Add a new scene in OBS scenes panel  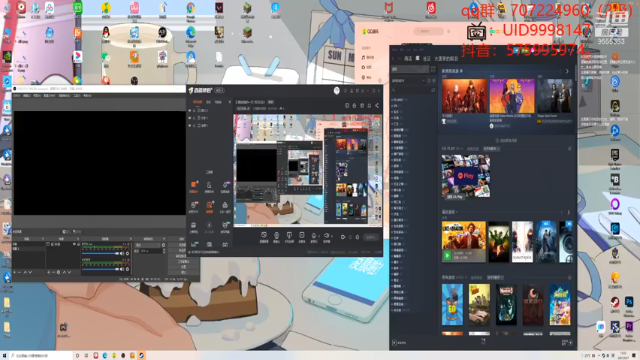[x=15, y=272]
